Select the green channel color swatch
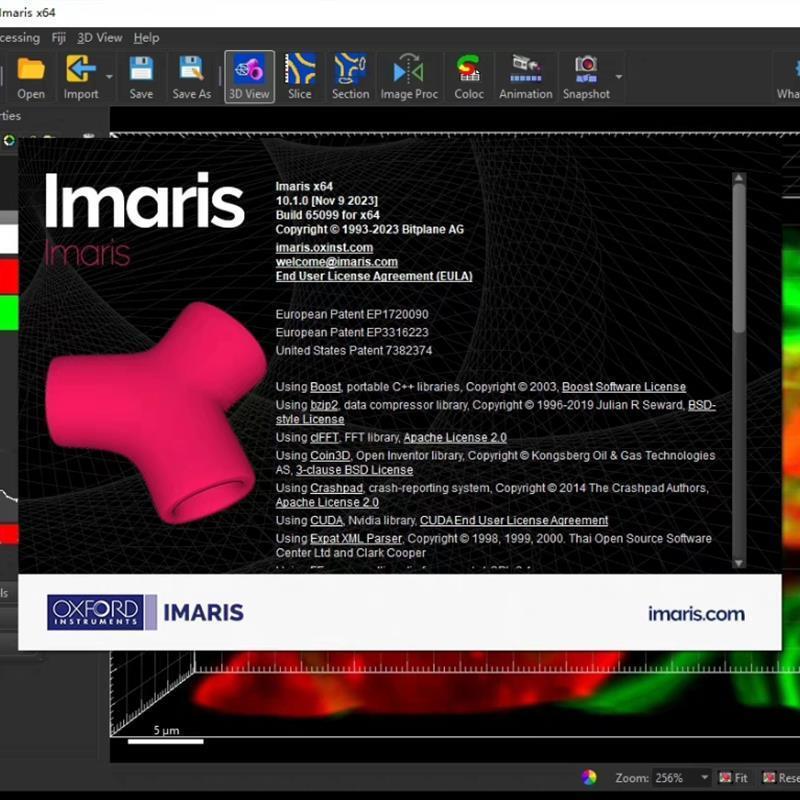This screenshot has height=800, width=800. (x=9, y=312)
